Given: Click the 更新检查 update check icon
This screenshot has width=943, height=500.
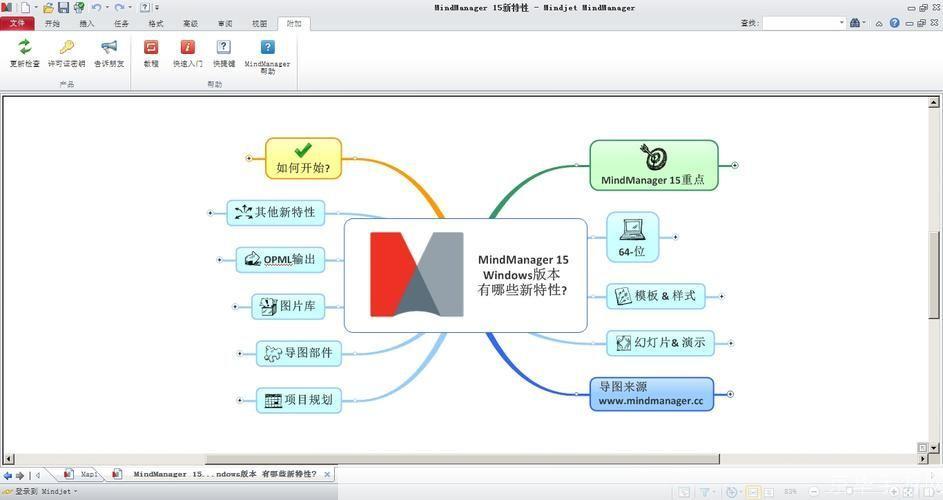Looking at the screenshot, I should (x=25, y=47).
